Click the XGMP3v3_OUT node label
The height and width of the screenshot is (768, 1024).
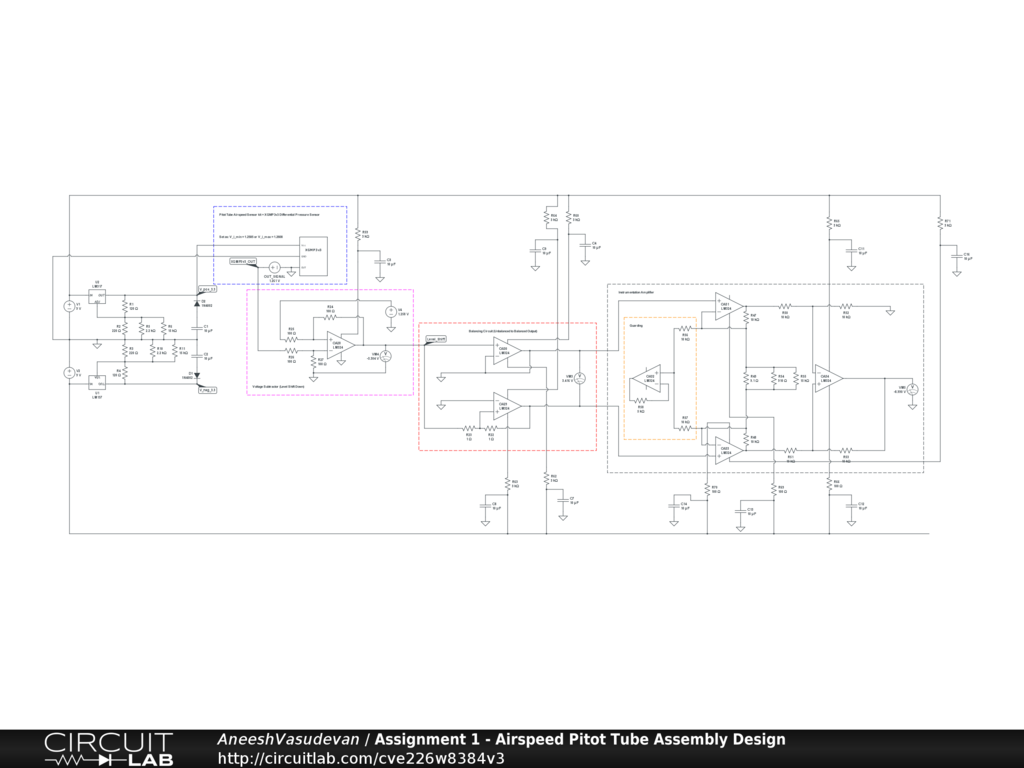click(243, 261)
